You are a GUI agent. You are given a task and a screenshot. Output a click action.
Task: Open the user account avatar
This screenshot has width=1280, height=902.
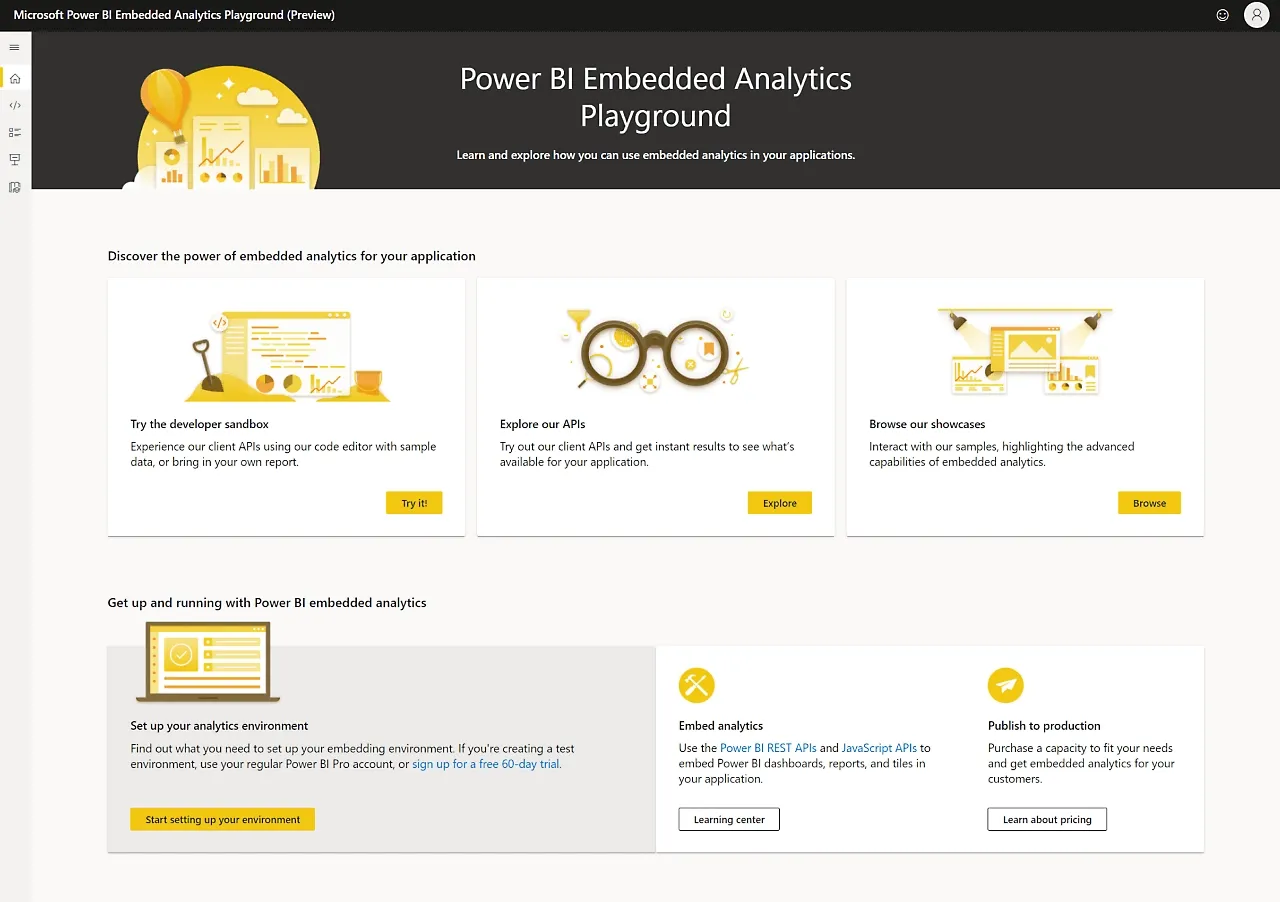pyautogui.click(x=1256, y=15)
